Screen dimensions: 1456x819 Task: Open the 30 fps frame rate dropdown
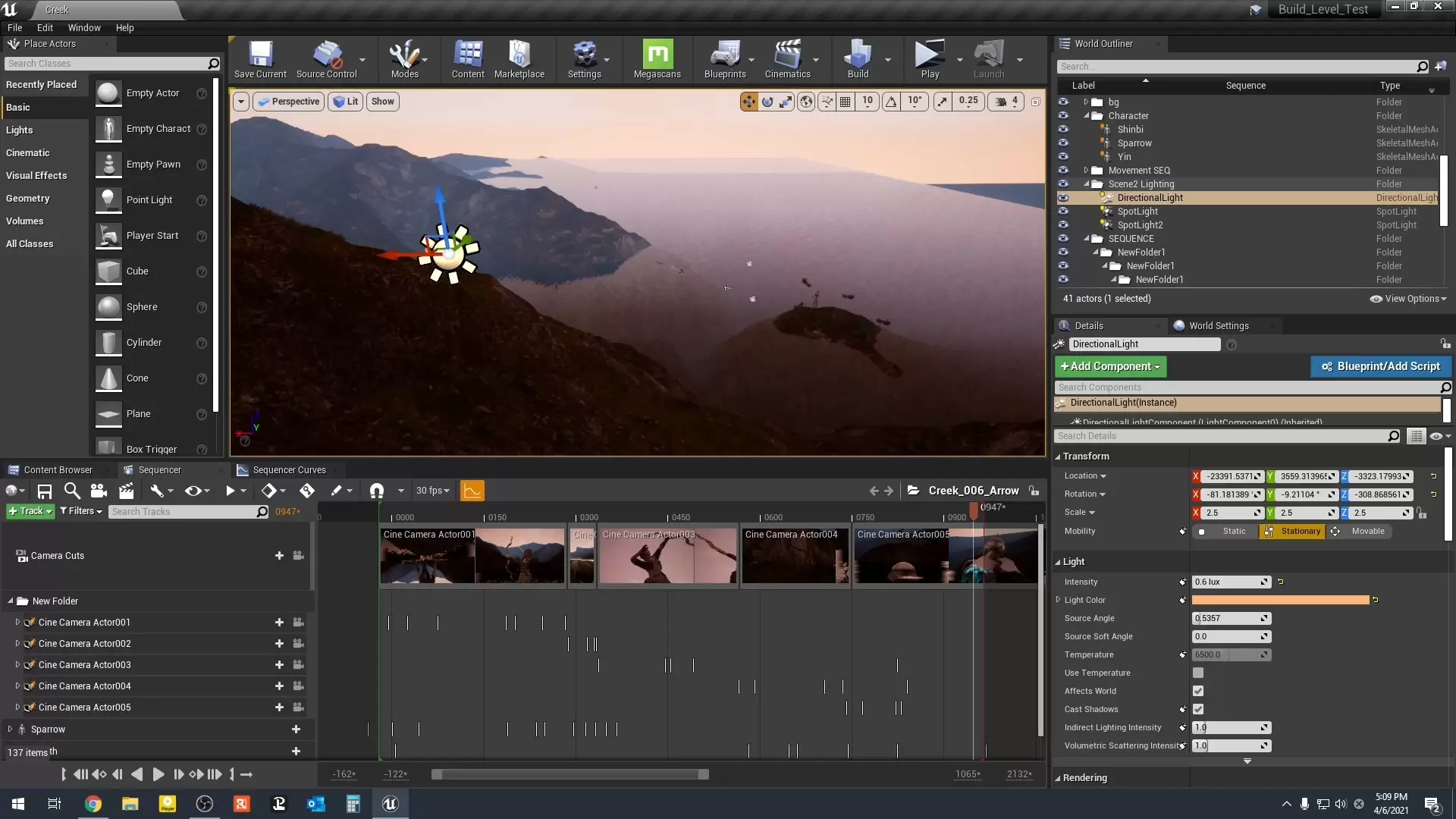click(432, 491)
